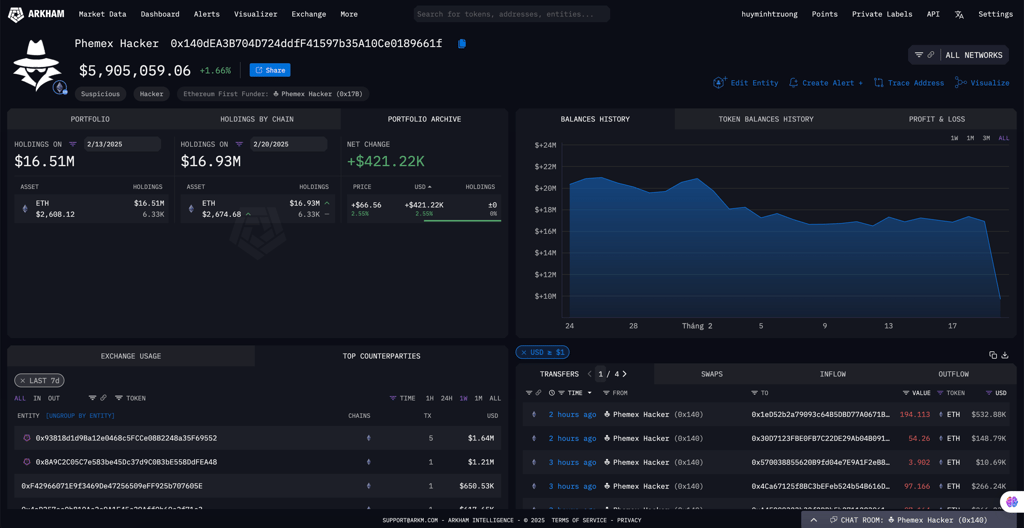The image size is (1024, 528).
Task: Open the language translation icon
Action: 959,14
